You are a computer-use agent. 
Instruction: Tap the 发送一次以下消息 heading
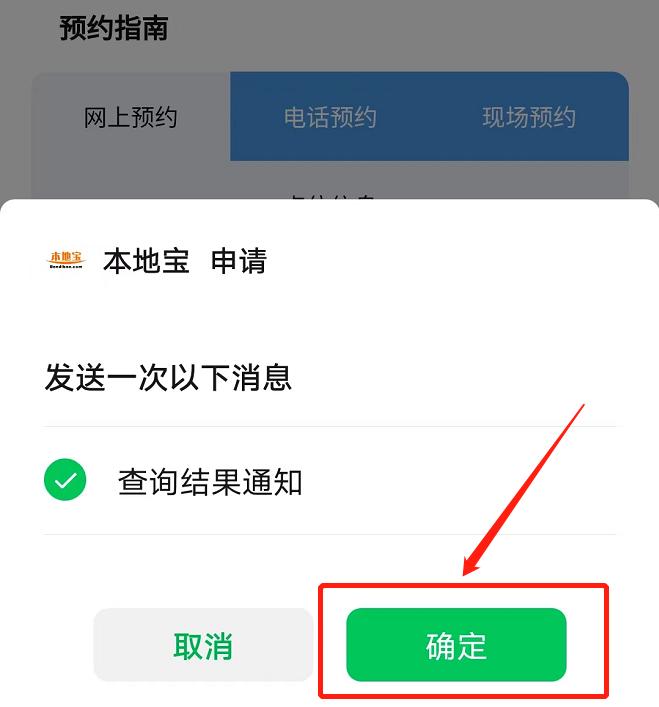click(x=168, y=377)
